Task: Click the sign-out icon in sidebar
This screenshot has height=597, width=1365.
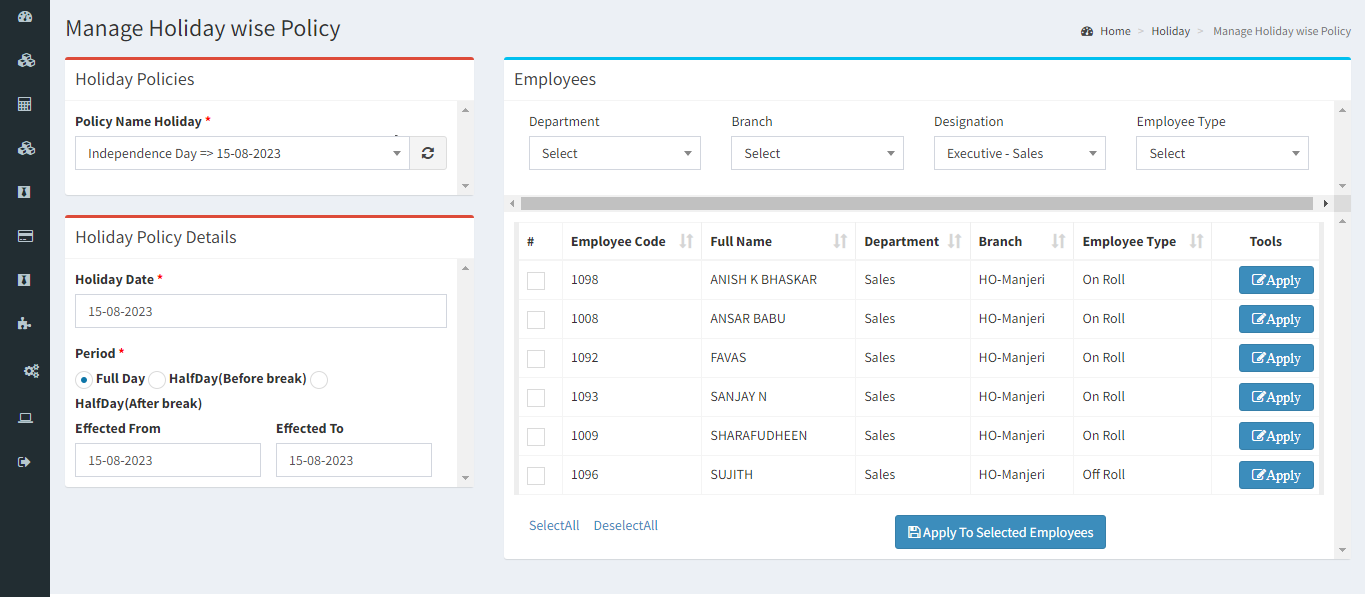Action: click(x=25, y=462)
